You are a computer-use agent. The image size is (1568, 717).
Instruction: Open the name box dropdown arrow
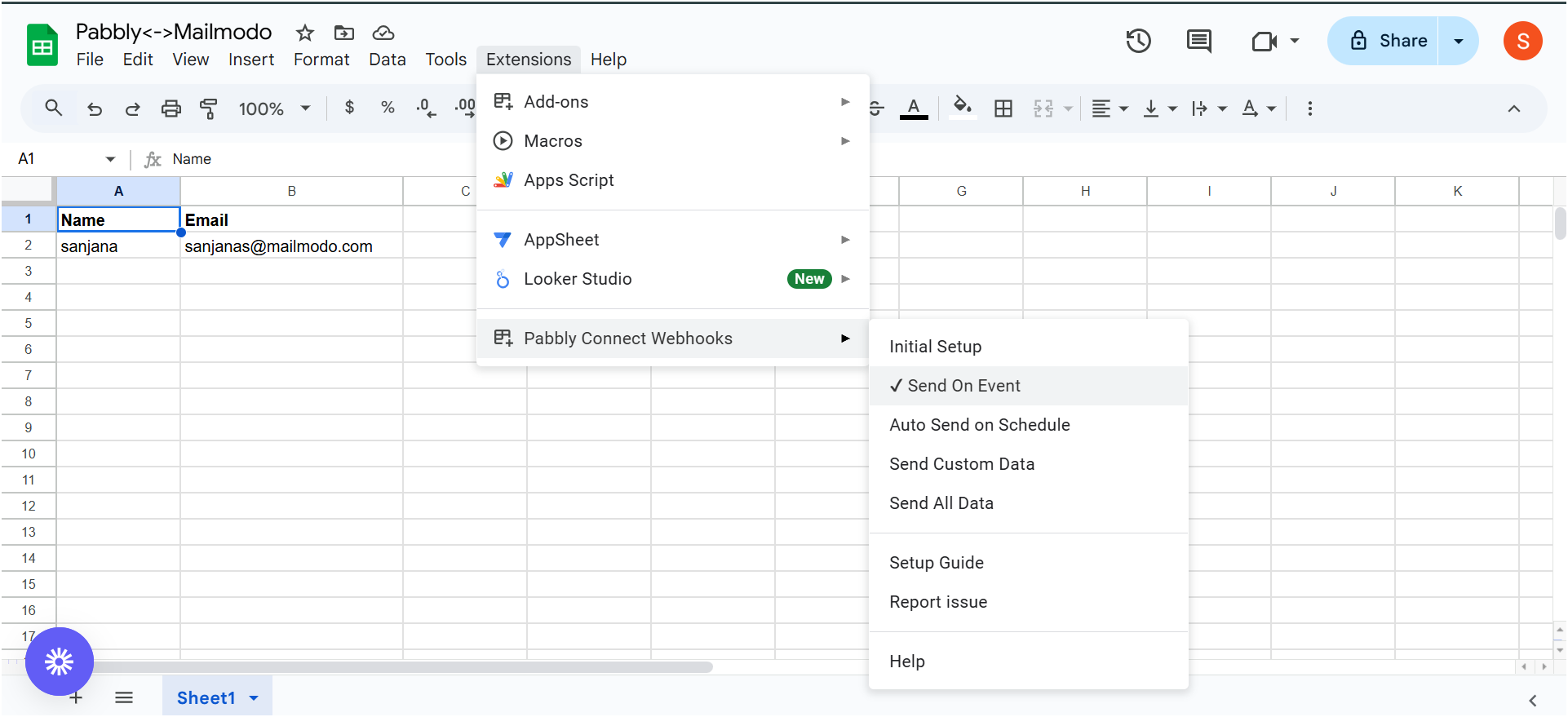110,159
